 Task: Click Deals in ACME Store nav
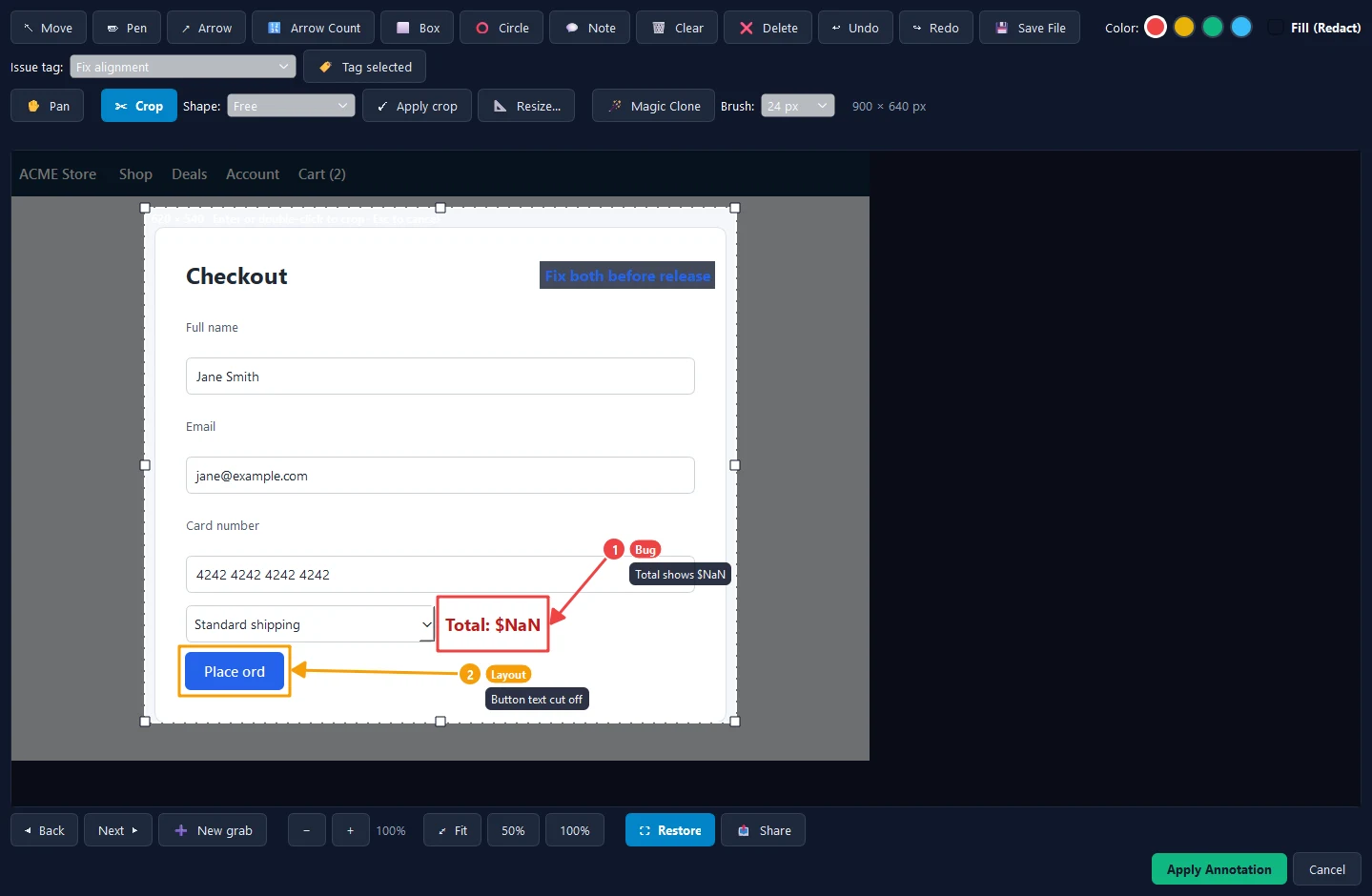tap(189, 174)
